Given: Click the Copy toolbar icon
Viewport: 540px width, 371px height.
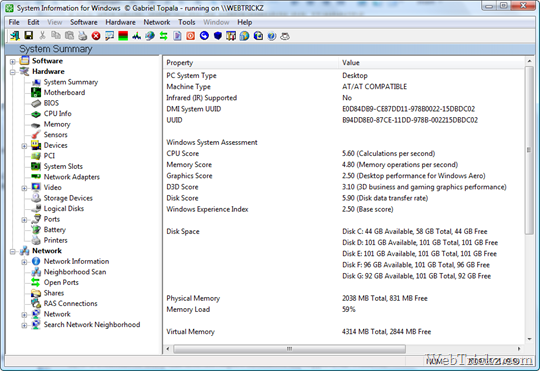Looking at the screenshot, I should (55, 35).
